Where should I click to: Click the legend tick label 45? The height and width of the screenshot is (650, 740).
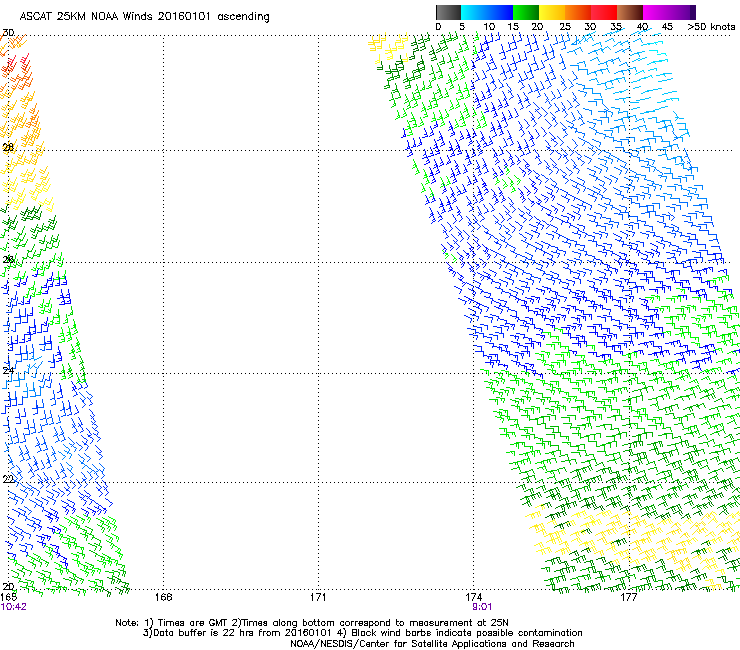click(x=667, y=27)
